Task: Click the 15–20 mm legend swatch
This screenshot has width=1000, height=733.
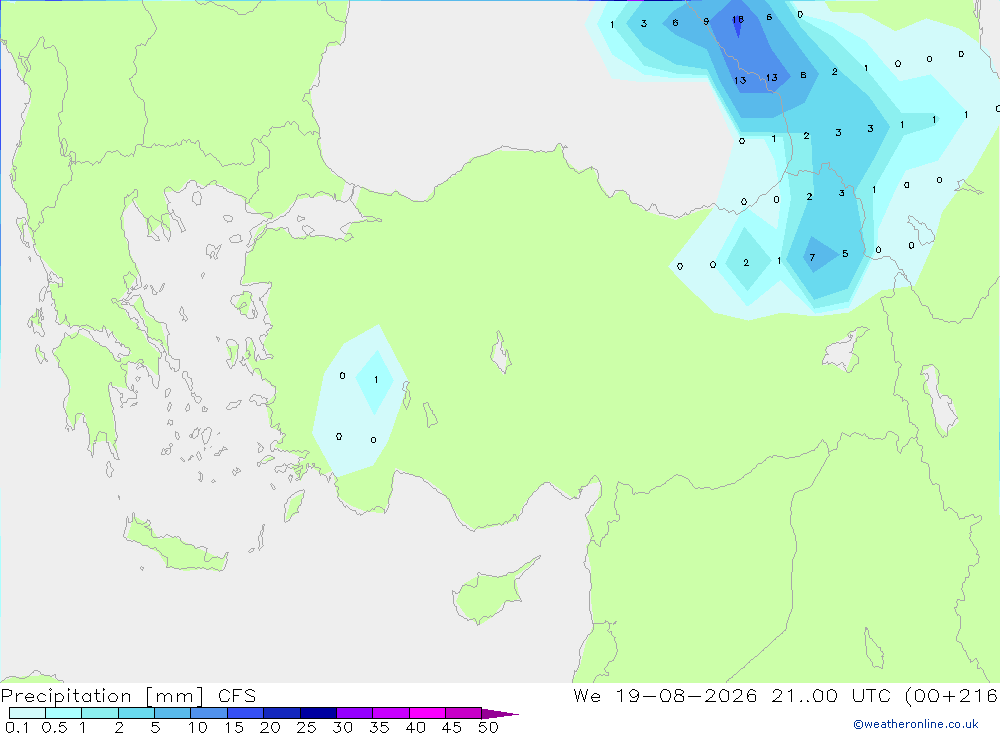Action: pos(246,713)
